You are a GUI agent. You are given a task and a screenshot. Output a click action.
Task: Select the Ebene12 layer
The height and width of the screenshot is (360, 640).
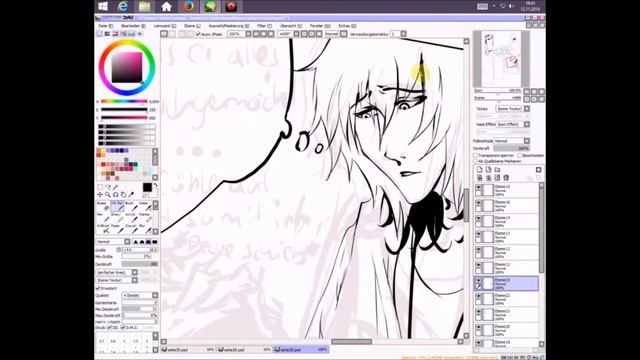pos(506,252)
